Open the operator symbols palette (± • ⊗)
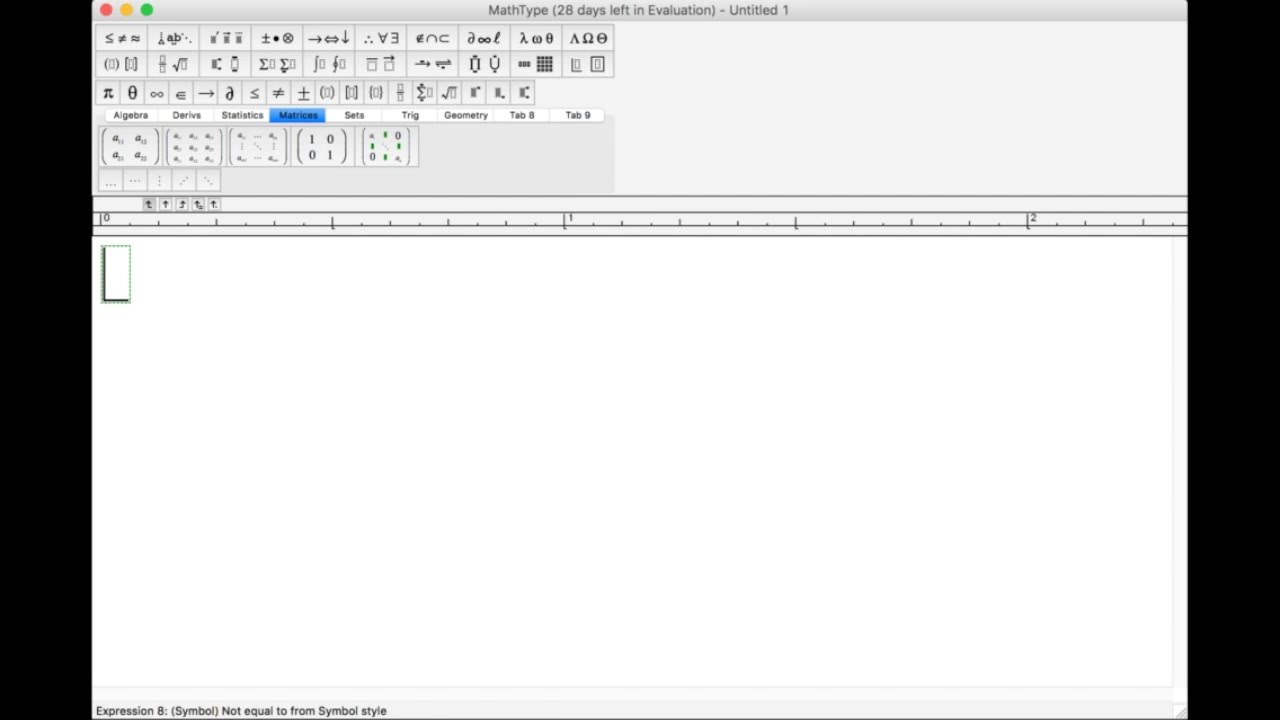1280x720 pixels. 278,38
